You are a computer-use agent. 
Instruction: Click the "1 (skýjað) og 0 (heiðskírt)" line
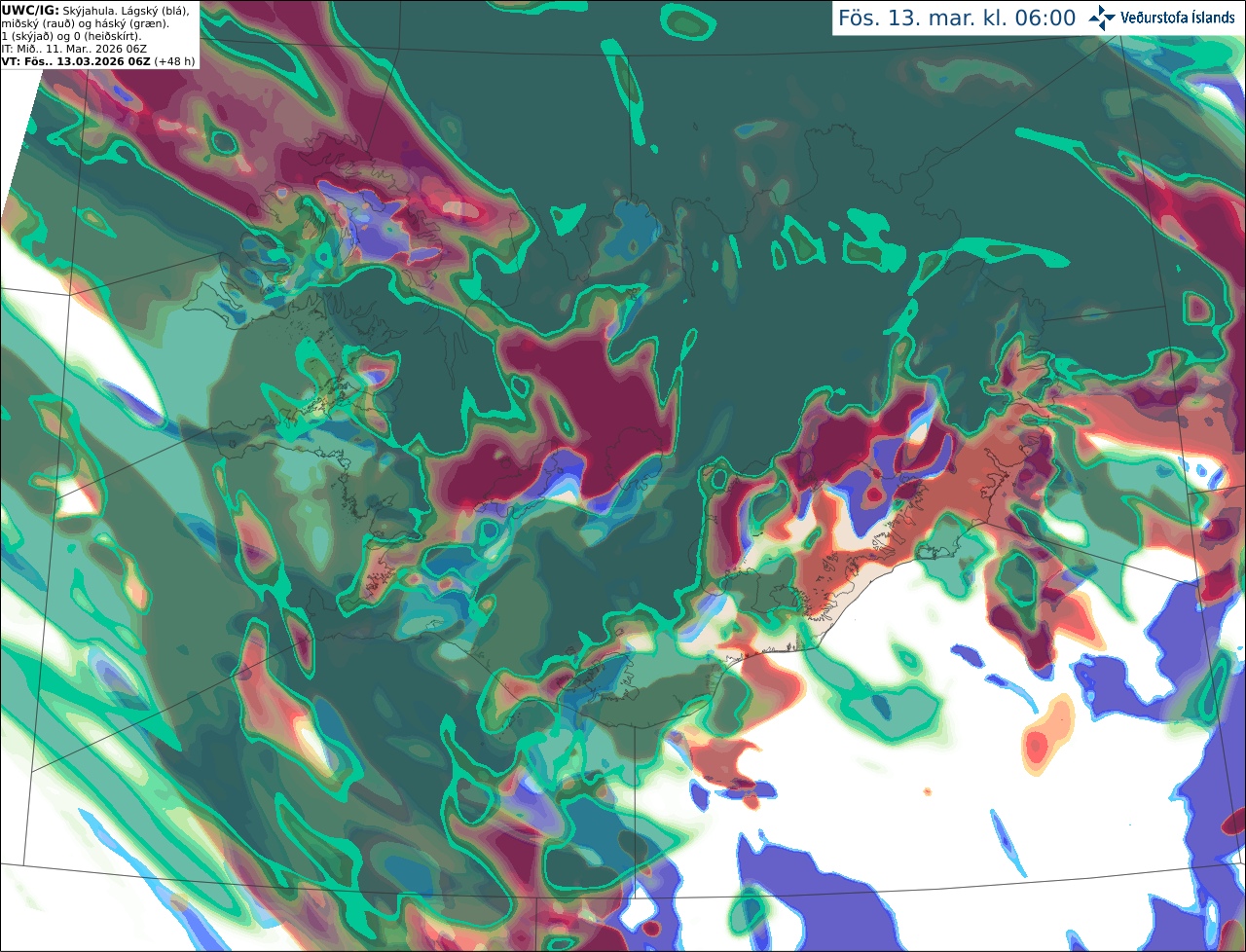click(x=71, y=36)
